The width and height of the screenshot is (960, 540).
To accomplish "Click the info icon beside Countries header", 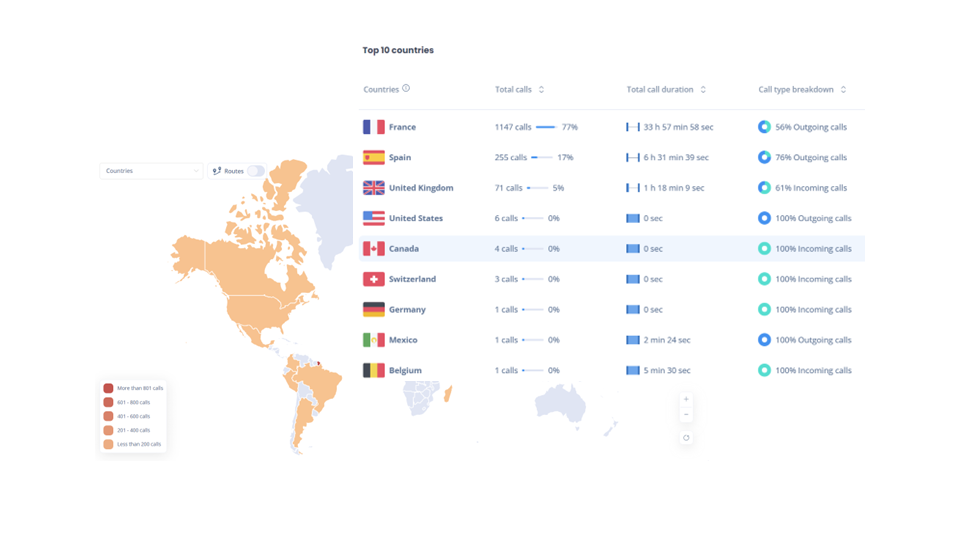I will point(406,88).
